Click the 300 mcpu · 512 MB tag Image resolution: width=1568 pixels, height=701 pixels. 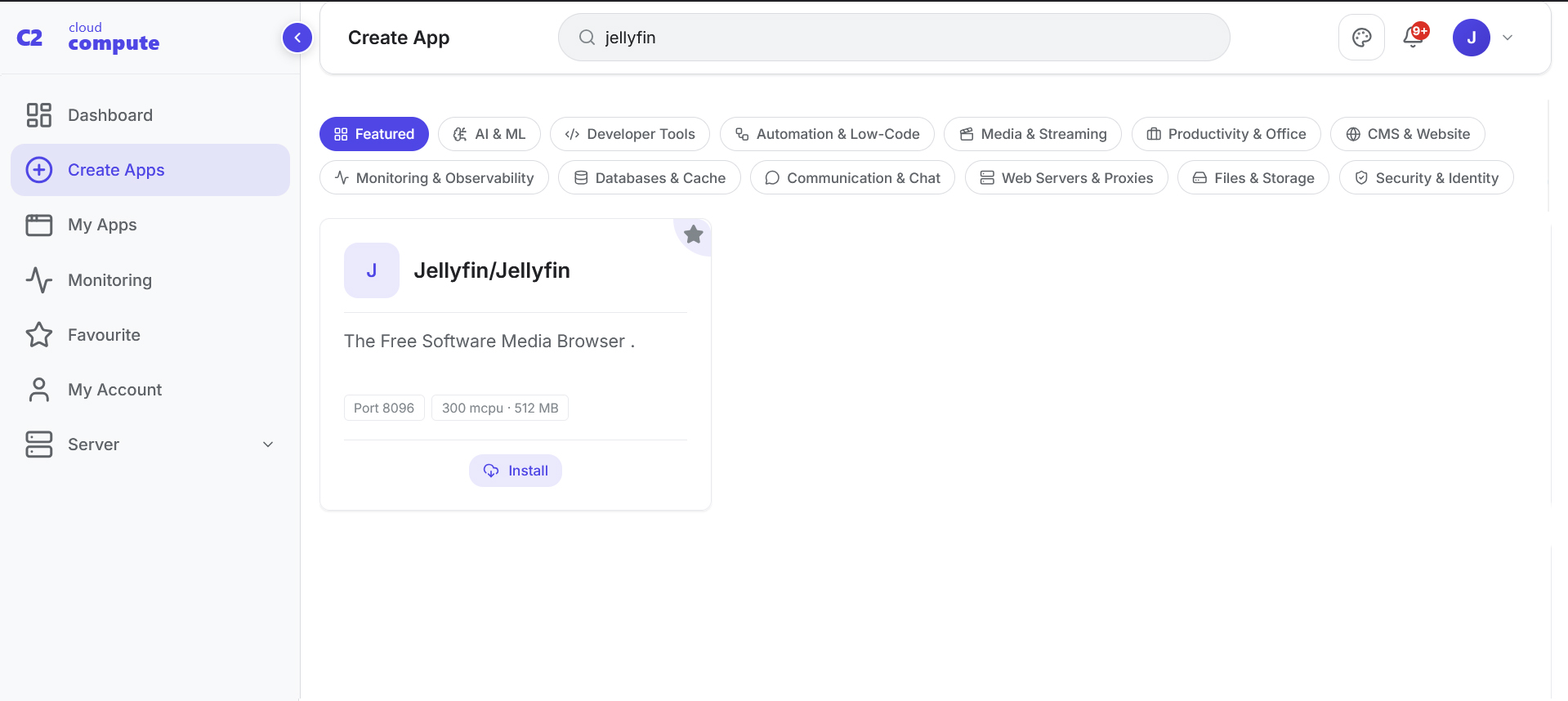[x=500, y=408]
